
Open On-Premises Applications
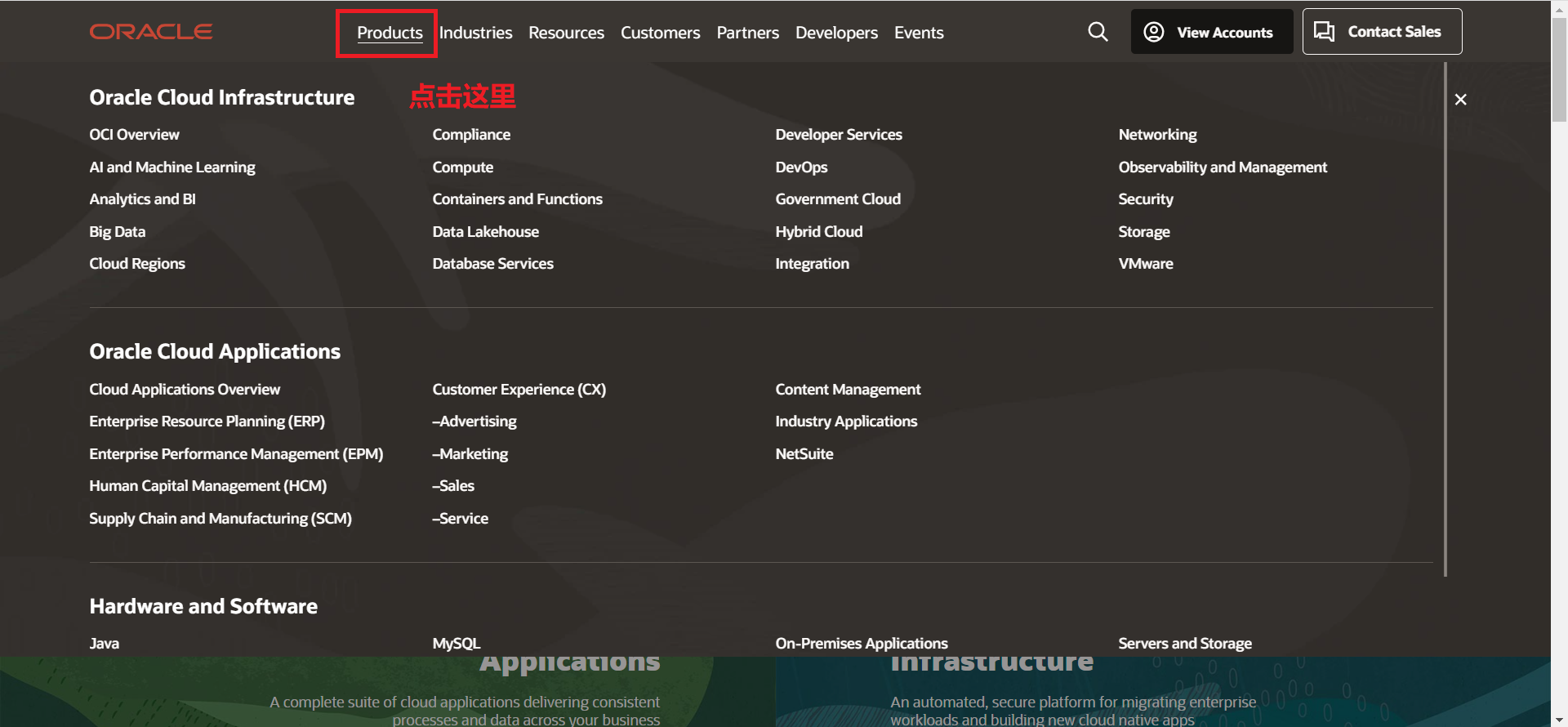click(862, 644)
